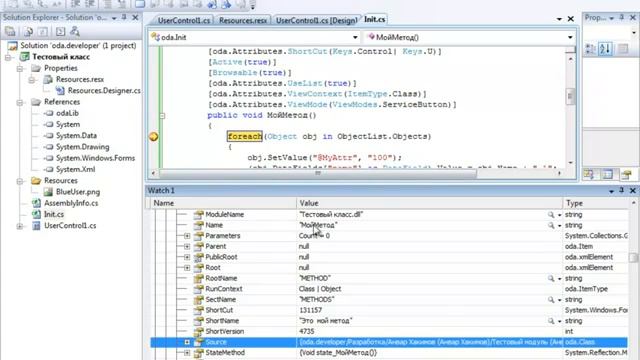
Task: Switch to UserControl1.cs tab
Action: [x=184, y=20]
